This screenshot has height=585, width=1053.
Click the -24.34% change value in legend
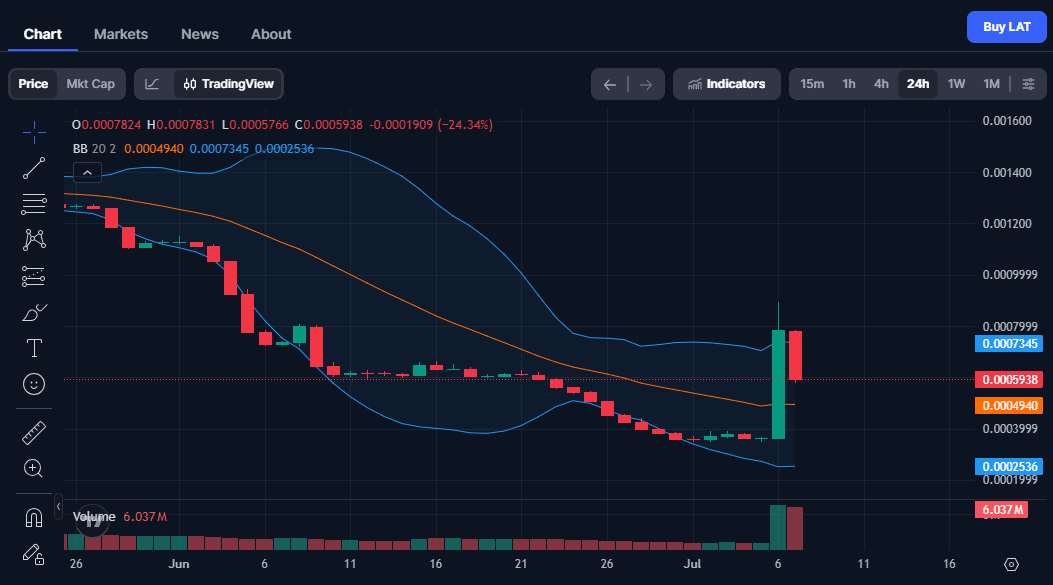tap(465, 125)
